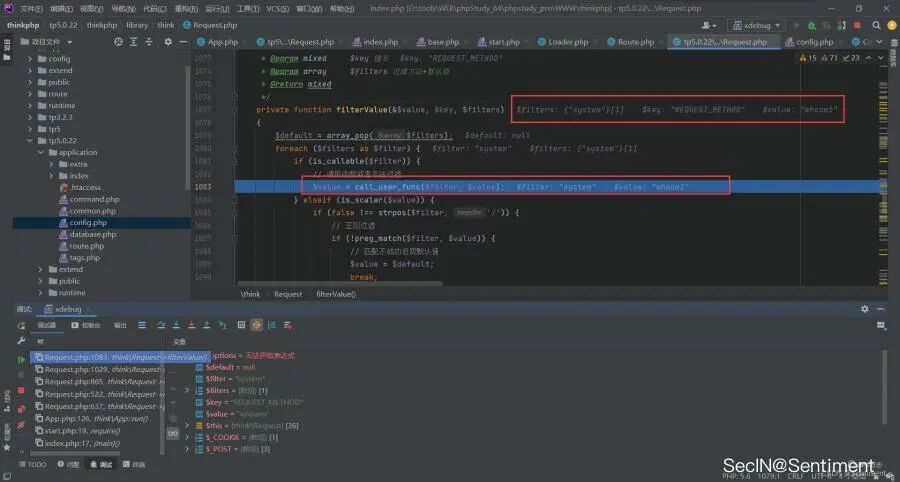Click the wrench settings icon in debug panel
The image size is (900, 482).
tap(21, 341)
